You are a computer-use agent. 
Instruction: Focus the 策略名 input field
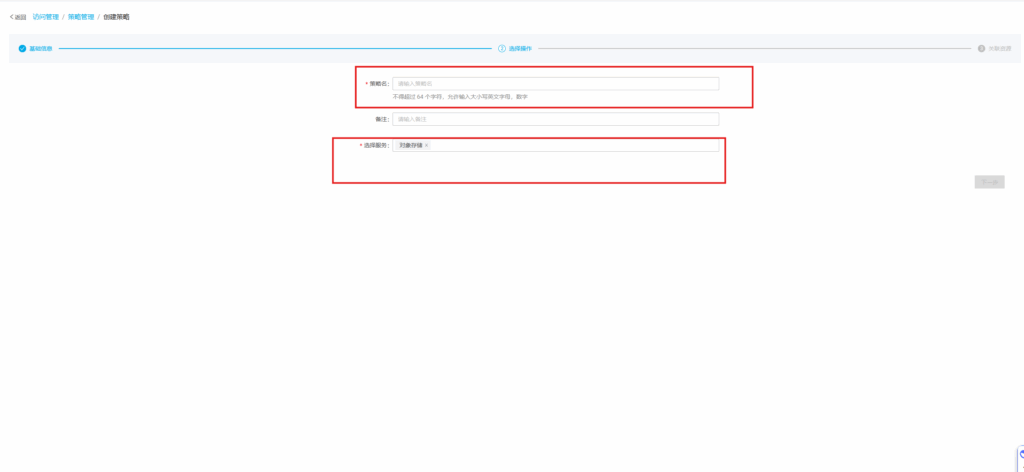(555, 84)
